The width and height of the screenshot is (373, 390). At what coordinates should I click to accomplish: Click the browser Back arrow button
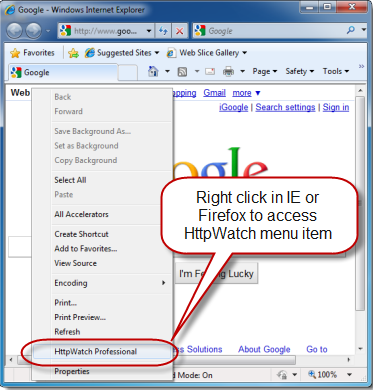pos(14,31)
